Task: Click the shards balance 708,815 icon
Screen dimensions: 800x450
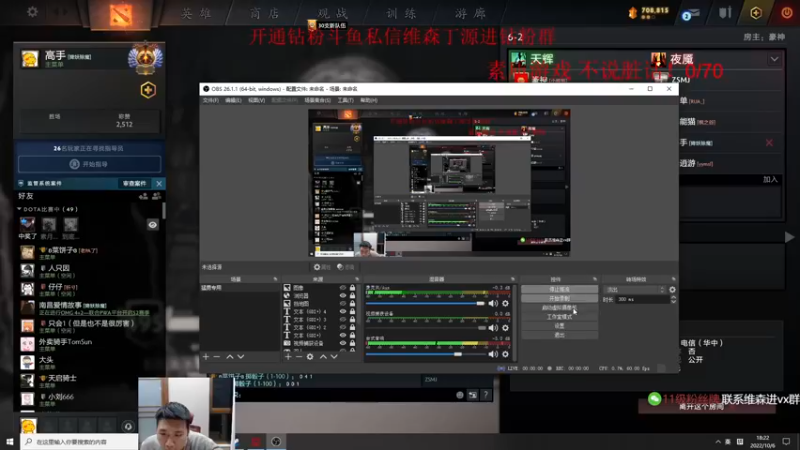Action: [x=633, y=13]
